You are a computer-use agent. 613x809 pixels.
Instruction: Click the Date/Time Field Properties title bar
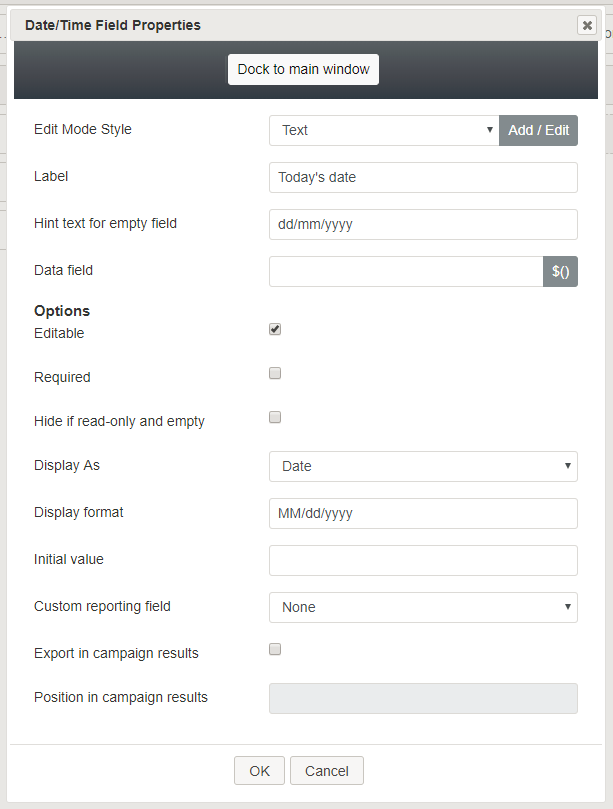[x=299, y=25]
